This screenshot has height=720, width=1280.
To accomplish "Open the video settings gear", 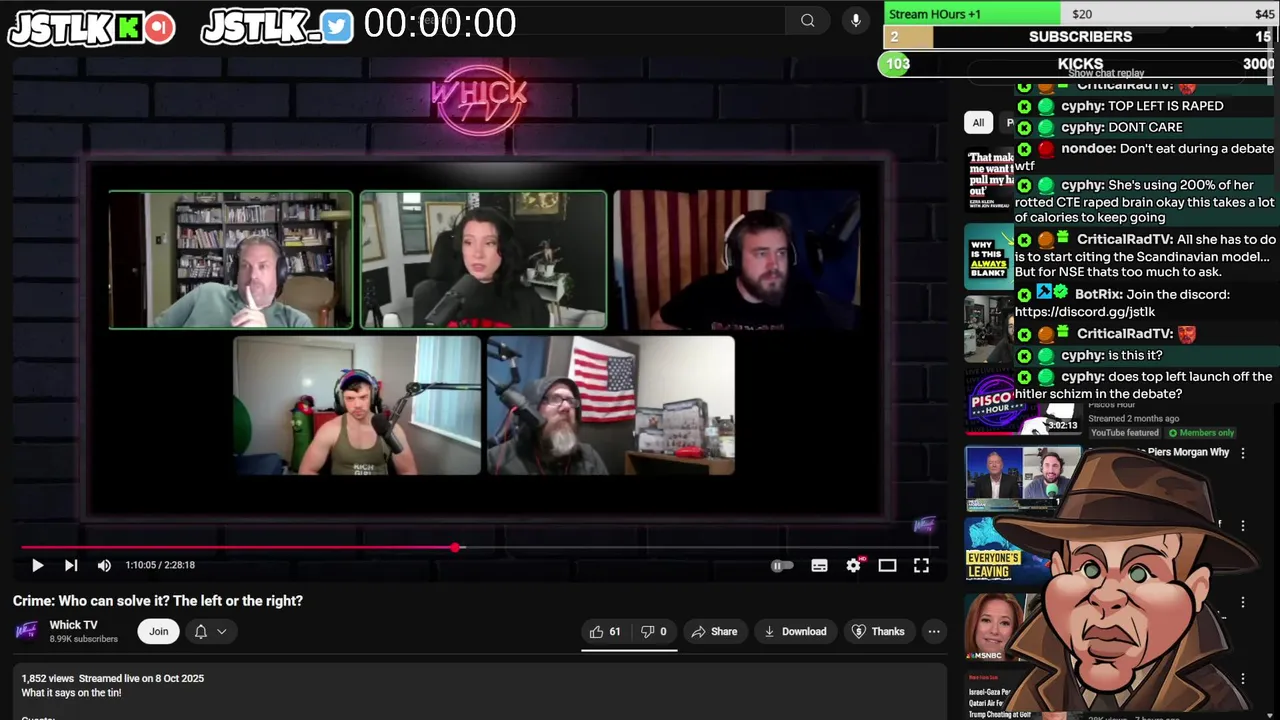I will coord(853,566).
